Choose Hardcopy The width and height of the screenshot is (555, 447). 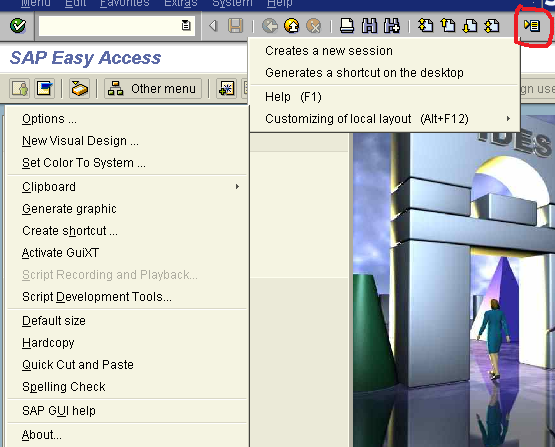click(127, 343)
